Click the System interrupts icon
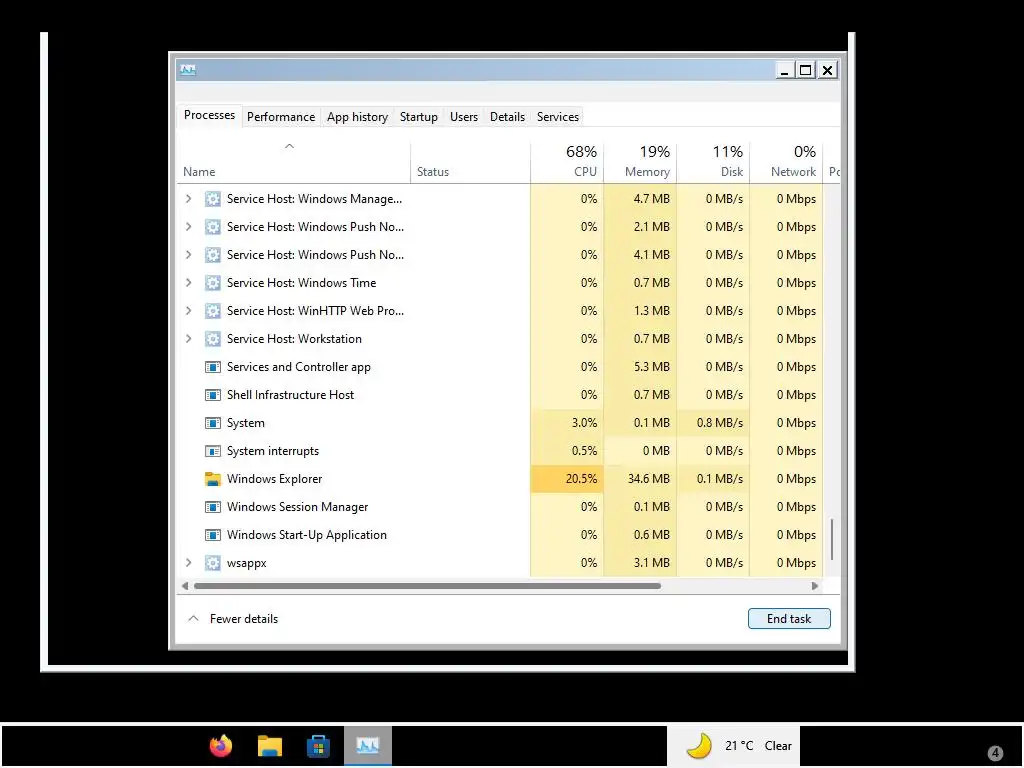Screen dimensions: 1024x768 (212, 451)
